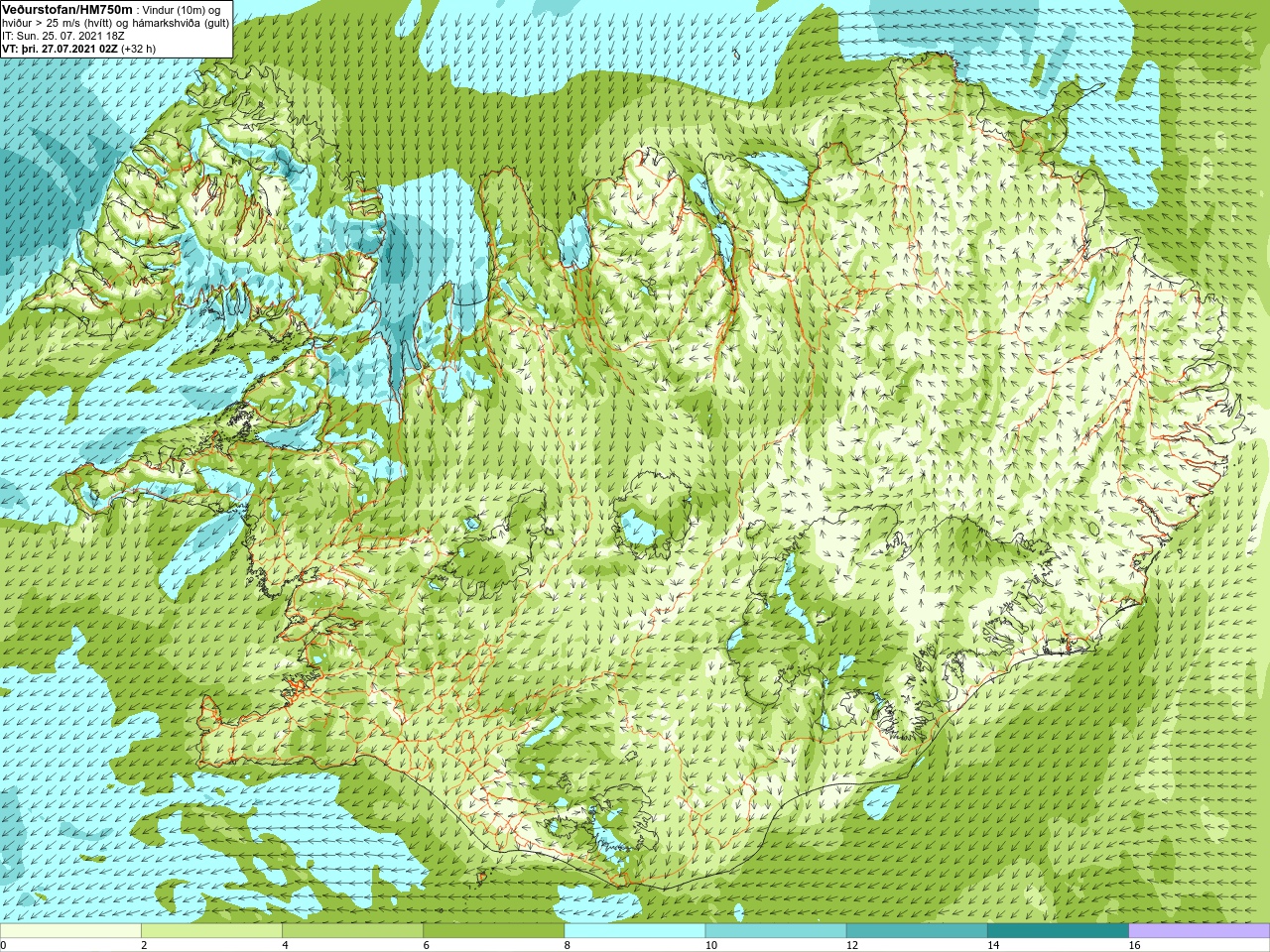Click the legend value label '2'

(144, 946)
